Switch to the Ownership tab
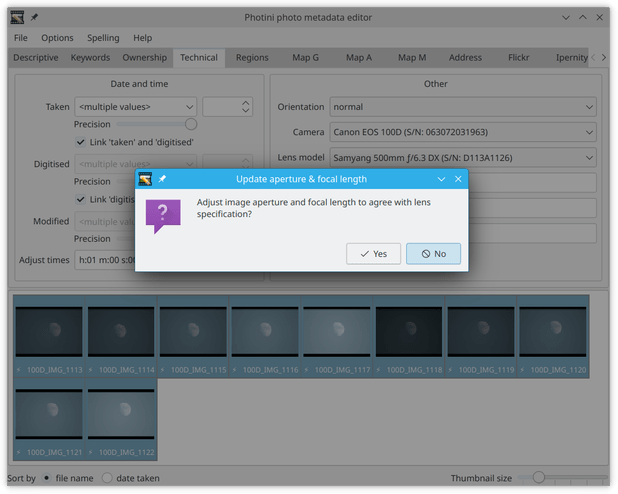Screen dimensions: 618x494 point(144,58)
